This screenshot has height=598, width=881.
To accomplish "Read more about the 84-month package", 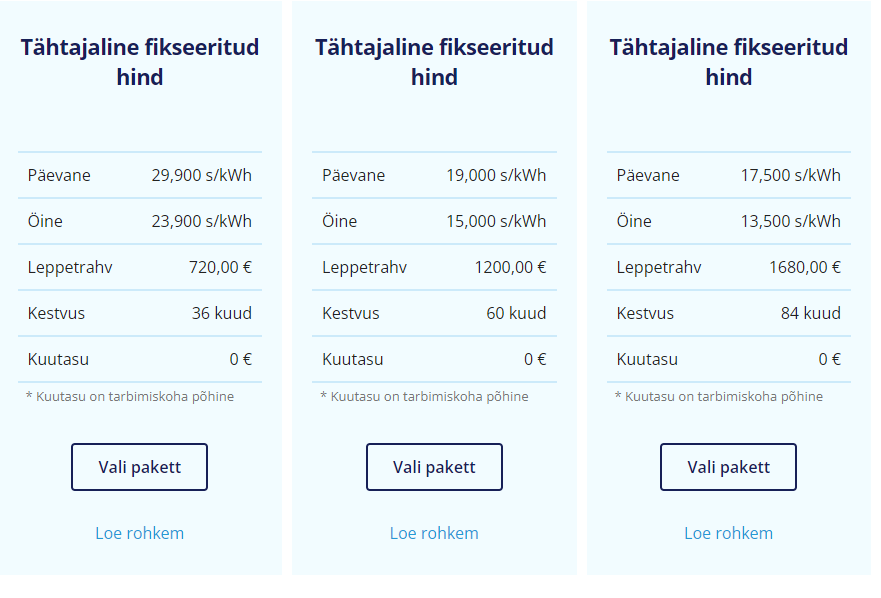I will 728,533.
